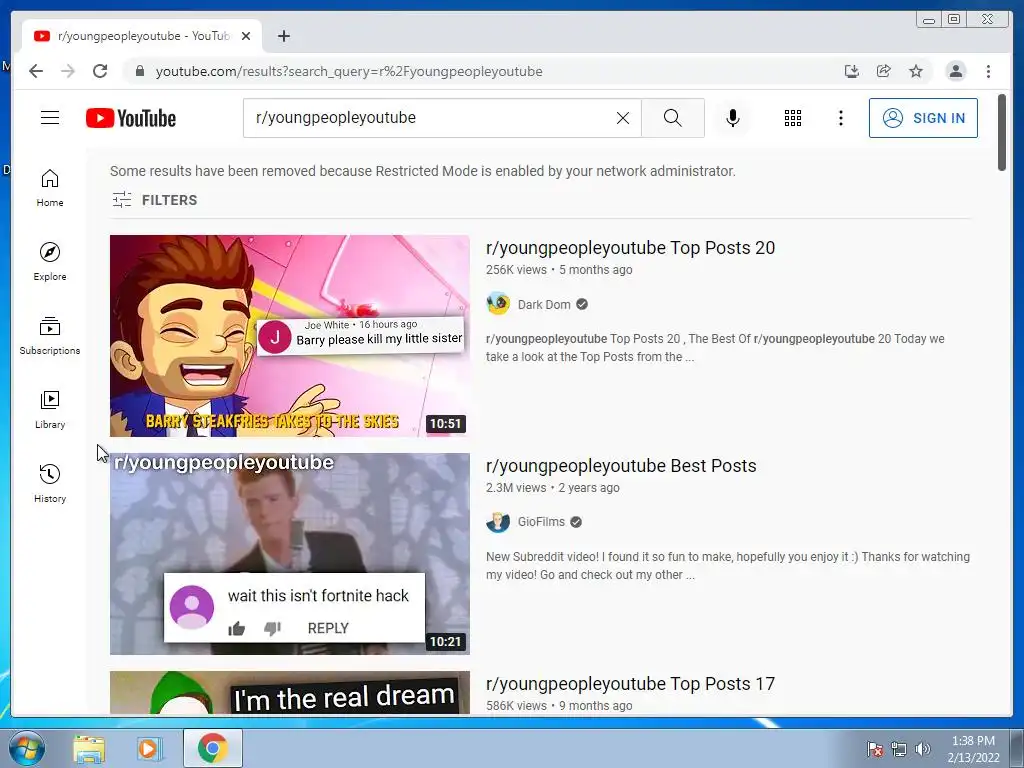
Task: Click the browser back arrow
Action: click(x=36, y=71)
